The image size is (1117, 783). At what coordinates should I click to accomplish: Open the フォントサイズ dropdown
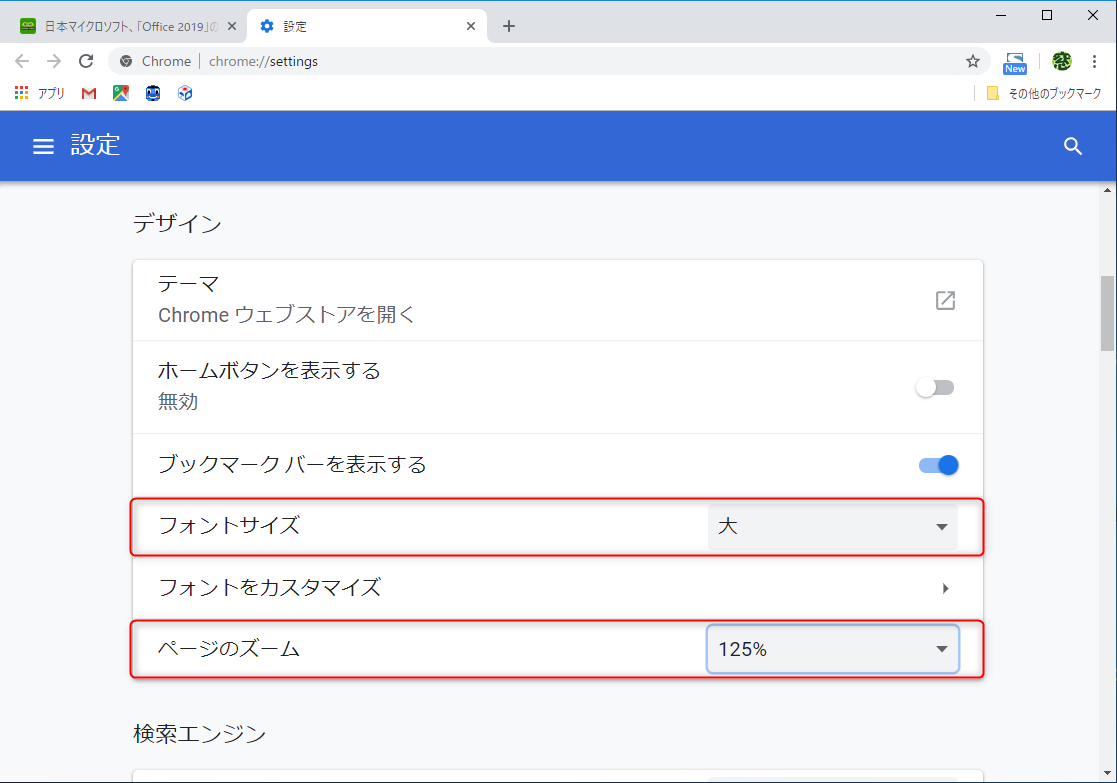(x=833, y=527)
